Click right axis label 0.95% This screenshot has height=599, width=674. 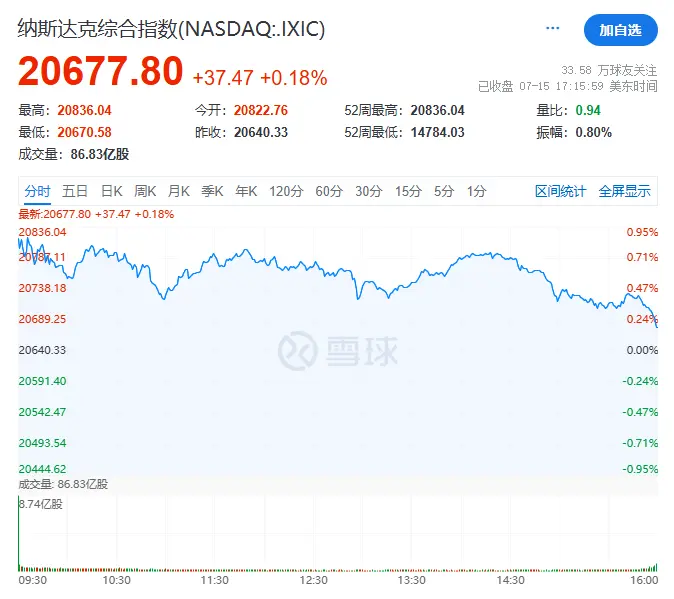point(642,232)
